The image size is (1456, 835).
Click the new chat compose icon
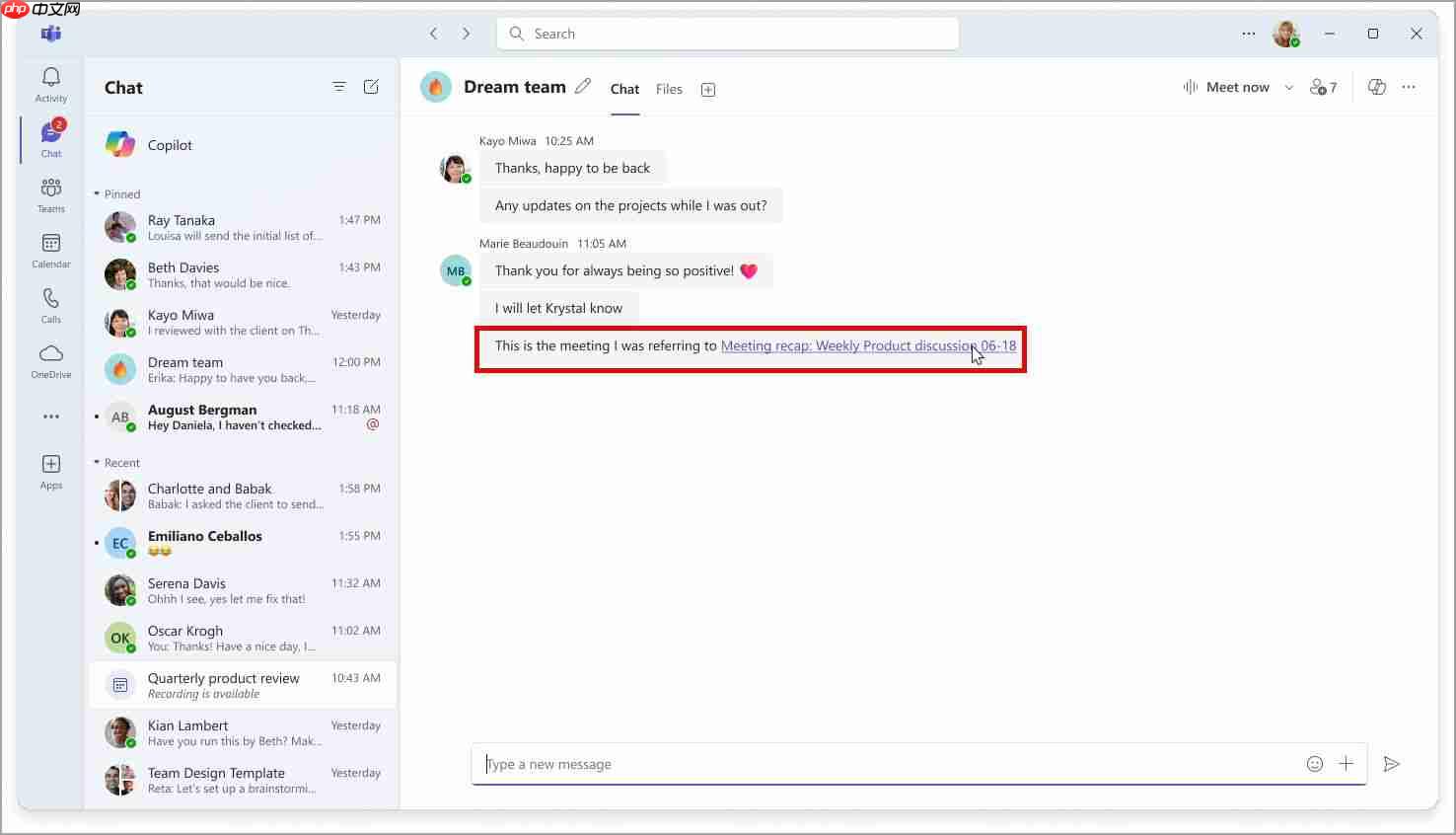pyautogui.click(x=371, y=87)
